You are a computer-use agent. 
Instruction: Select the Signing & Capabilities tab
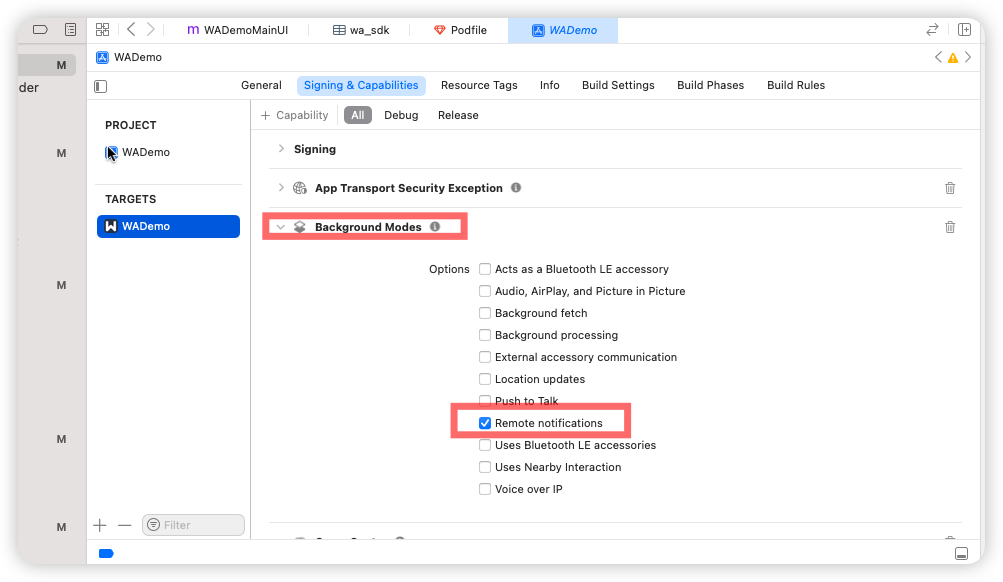click(x=361, y=85)
